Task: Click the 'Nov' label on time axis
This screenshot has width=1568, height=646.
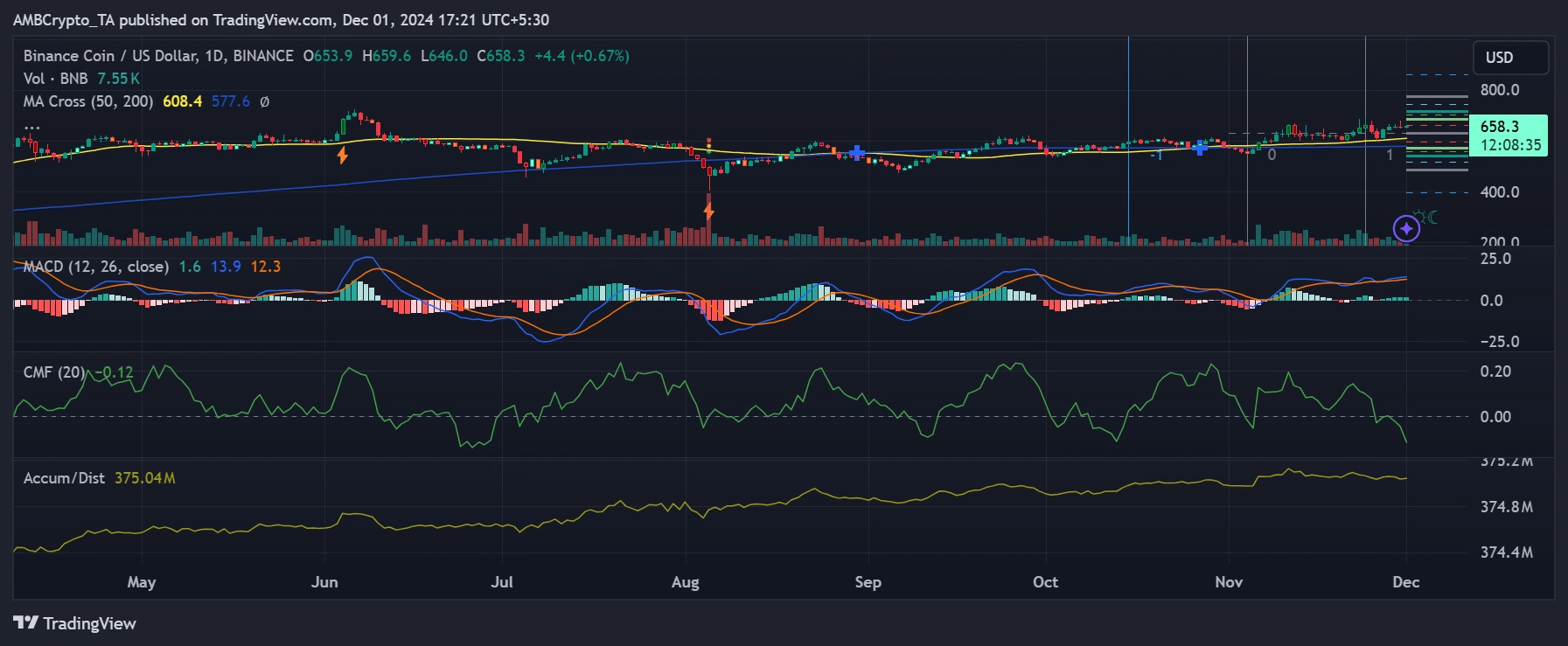Action: 1229,582
